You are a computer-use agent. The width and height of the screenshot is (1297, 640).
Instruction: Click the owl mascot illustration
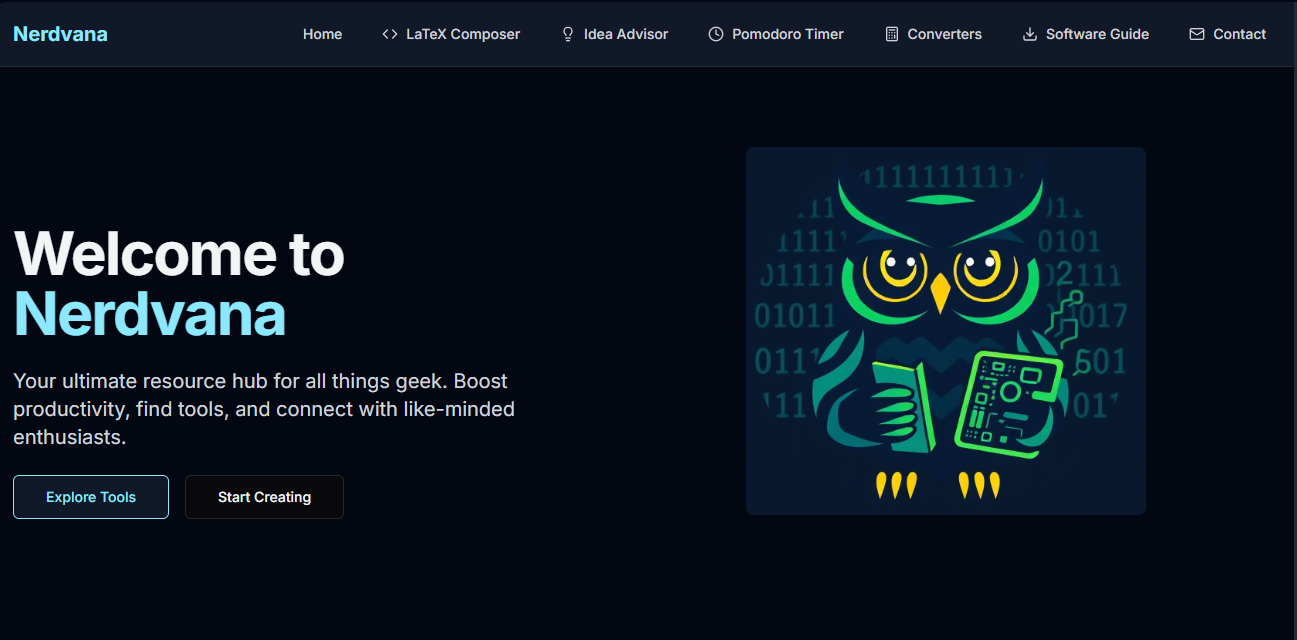coord(945,331)
